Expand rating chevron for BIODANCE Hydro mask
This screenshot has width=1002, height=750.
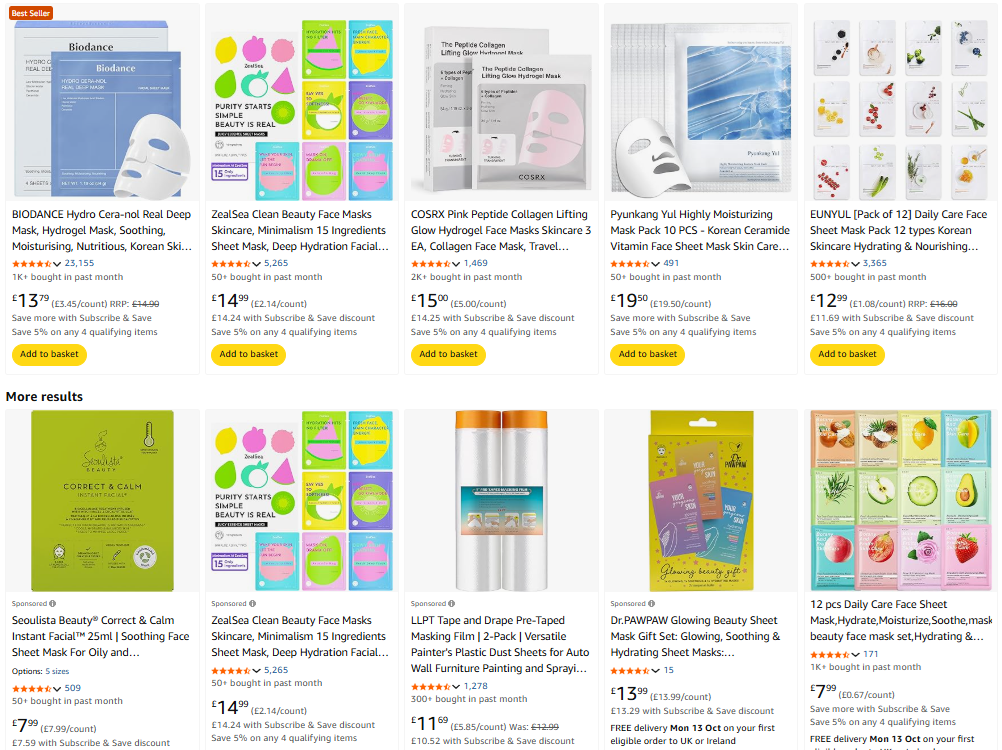[57, 264]
